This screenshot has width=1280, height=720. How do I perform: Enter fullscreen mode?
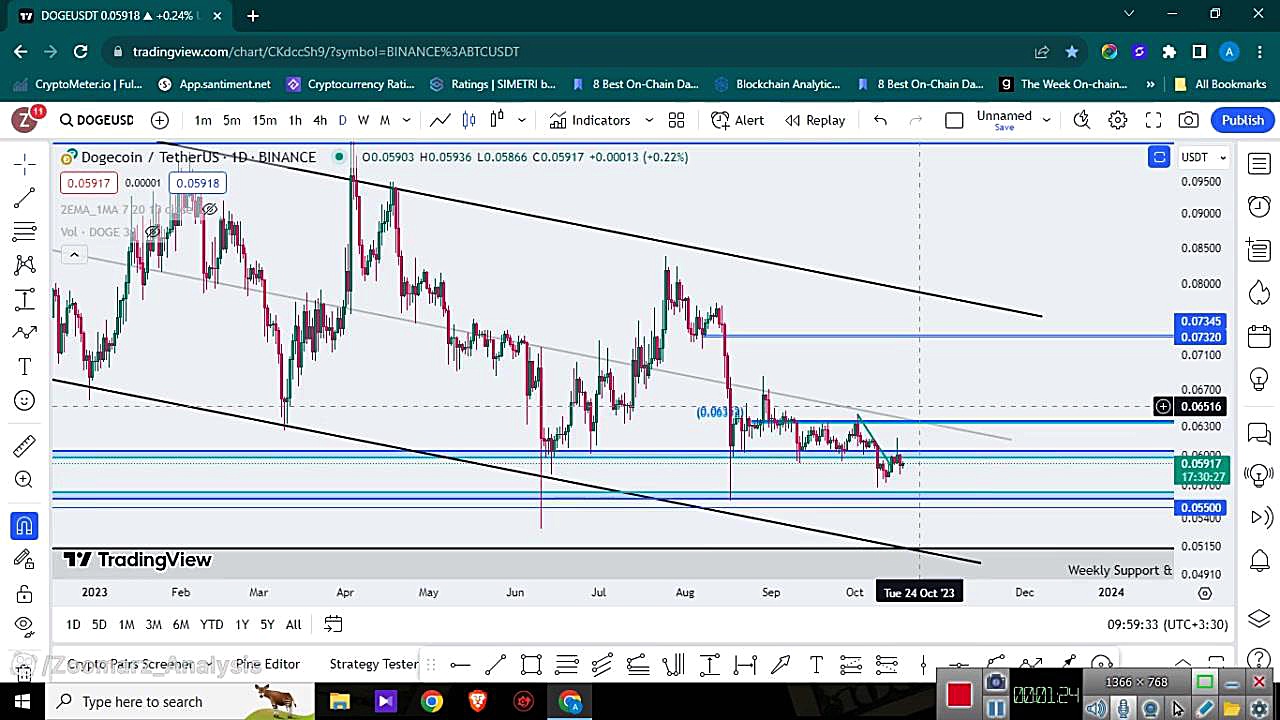click(1153, 120)
